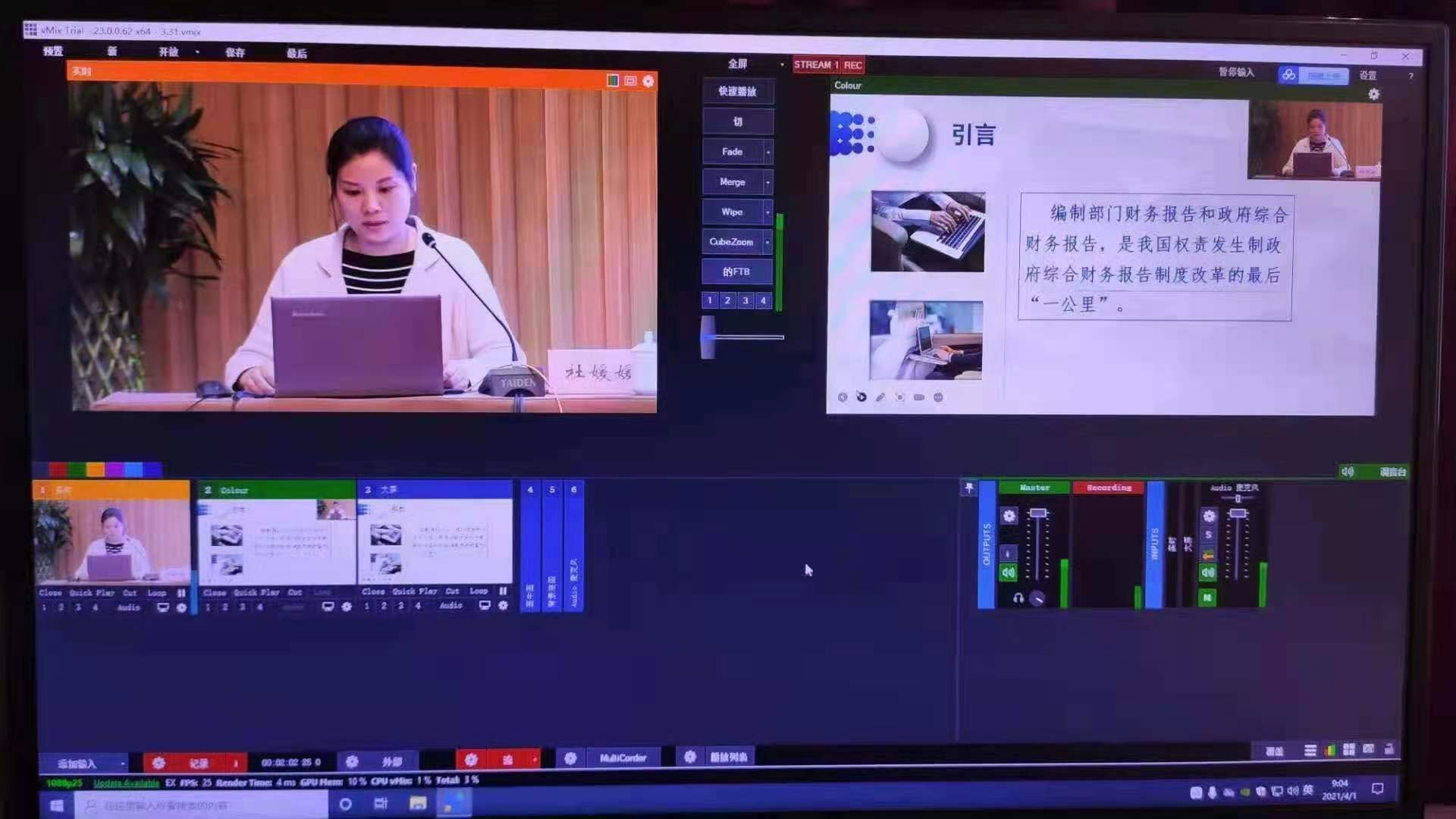Click the FTB fade to black button

pyautogui.click(x=736, y=271)
